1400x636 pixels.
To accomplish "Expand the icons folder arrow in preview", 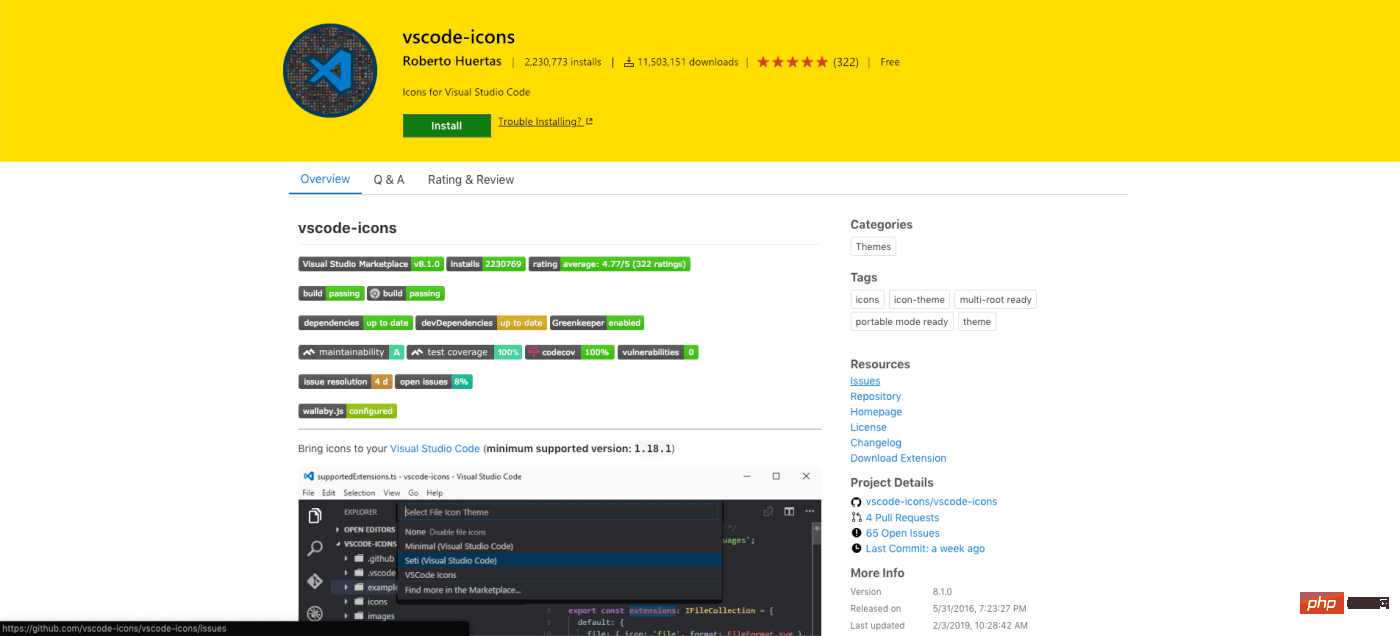I will [x=346, y=602].
